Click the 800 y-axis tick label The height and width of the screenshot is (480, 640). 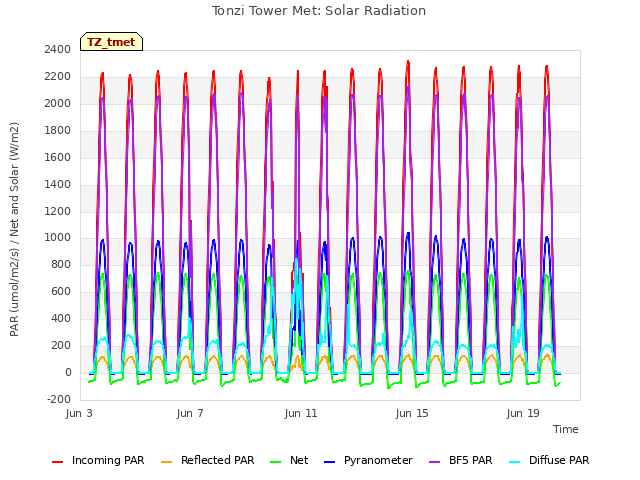[x=61, y=264]
